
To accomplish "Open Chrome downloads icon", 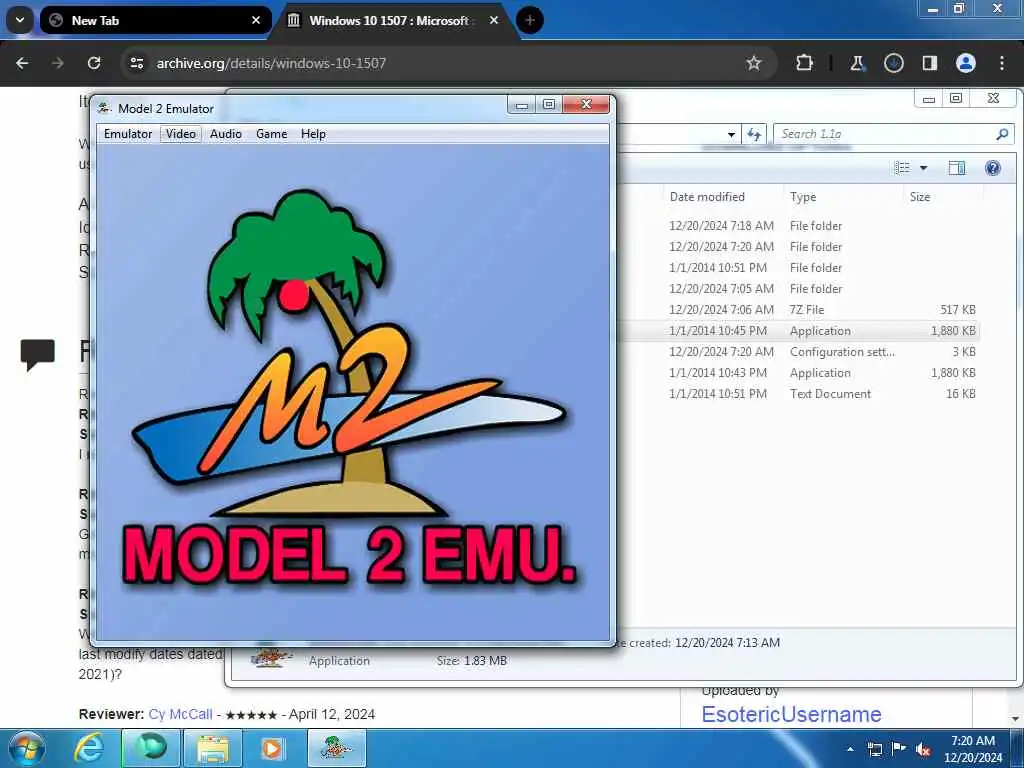I will 893,63.
